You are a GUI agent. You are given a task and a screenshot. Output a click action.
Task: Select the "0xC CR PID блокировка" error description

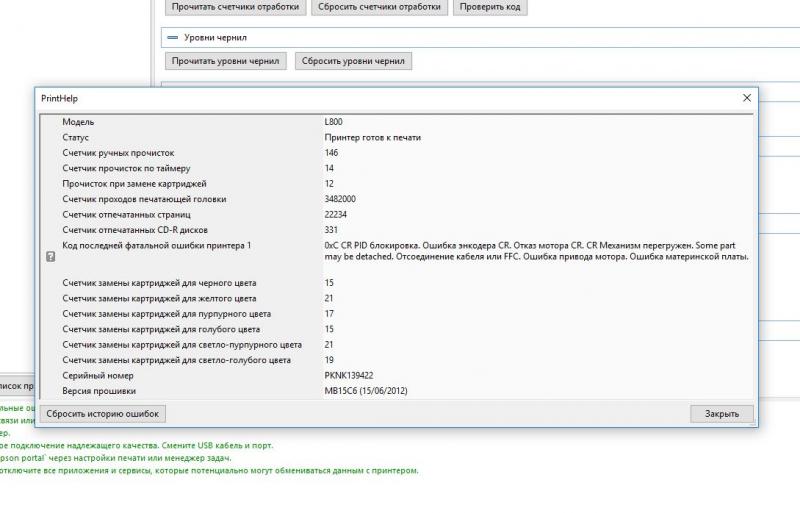pyautogui.click(x=536, y=251)
